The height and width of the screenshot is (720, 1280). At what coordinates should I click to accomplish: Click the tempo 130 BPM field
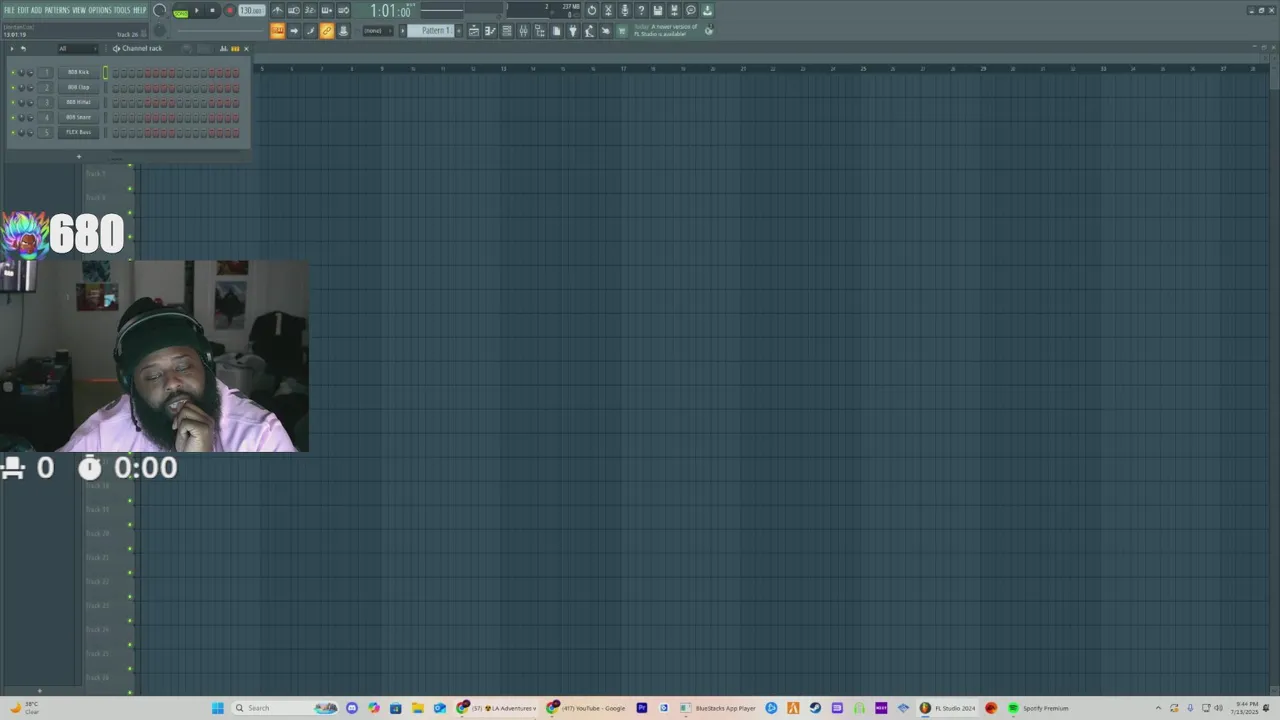(251, 10)
